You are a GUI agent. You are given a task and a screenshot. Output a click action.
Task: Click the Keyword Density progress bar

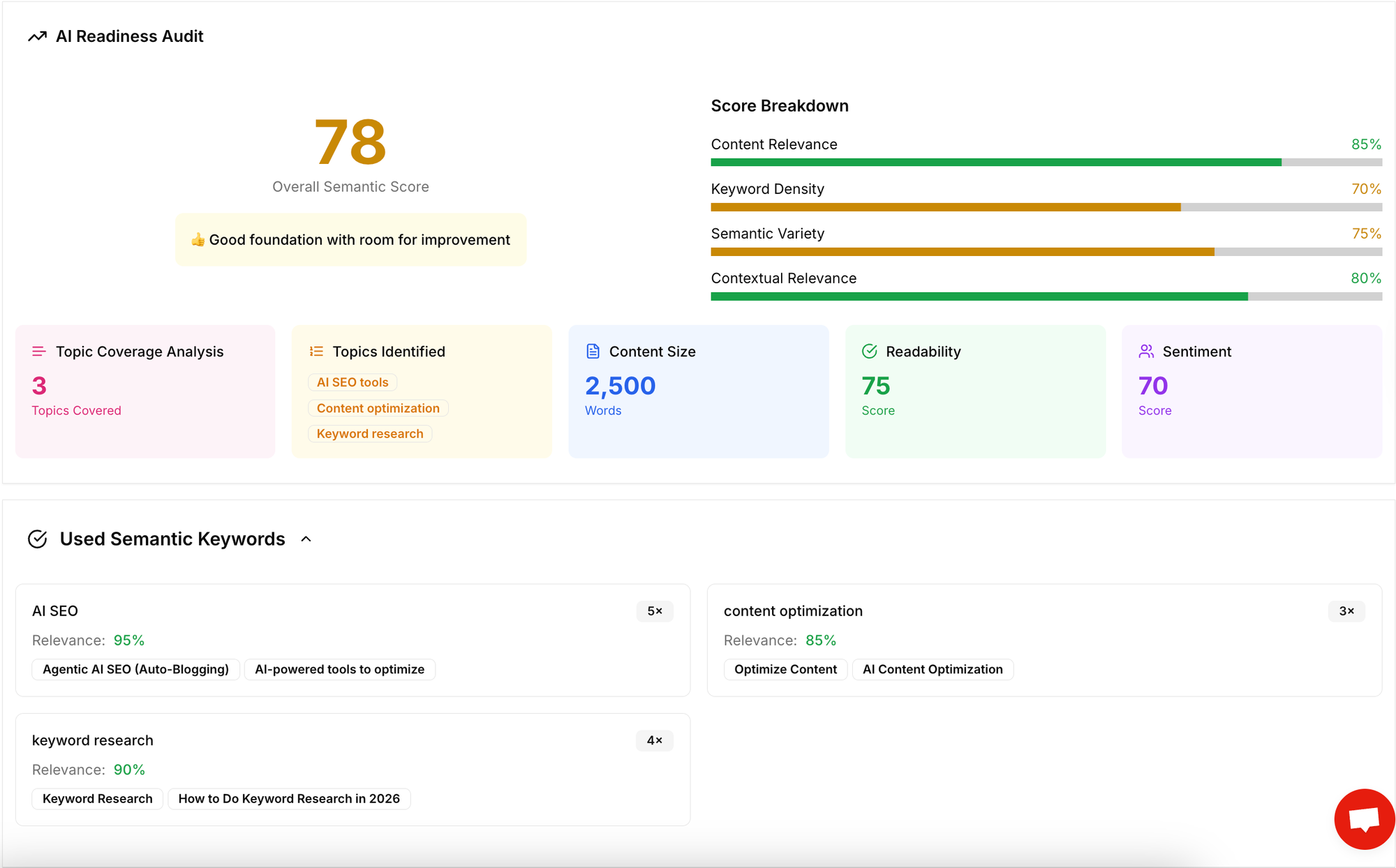coord(1046,207)
